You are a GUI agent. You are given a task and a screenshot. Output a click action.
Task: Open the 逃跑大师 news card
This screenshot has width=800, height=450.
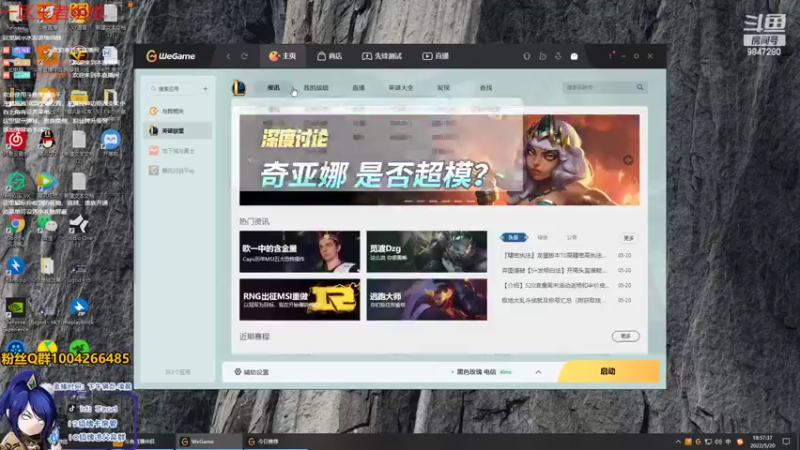tap(427, 299)
